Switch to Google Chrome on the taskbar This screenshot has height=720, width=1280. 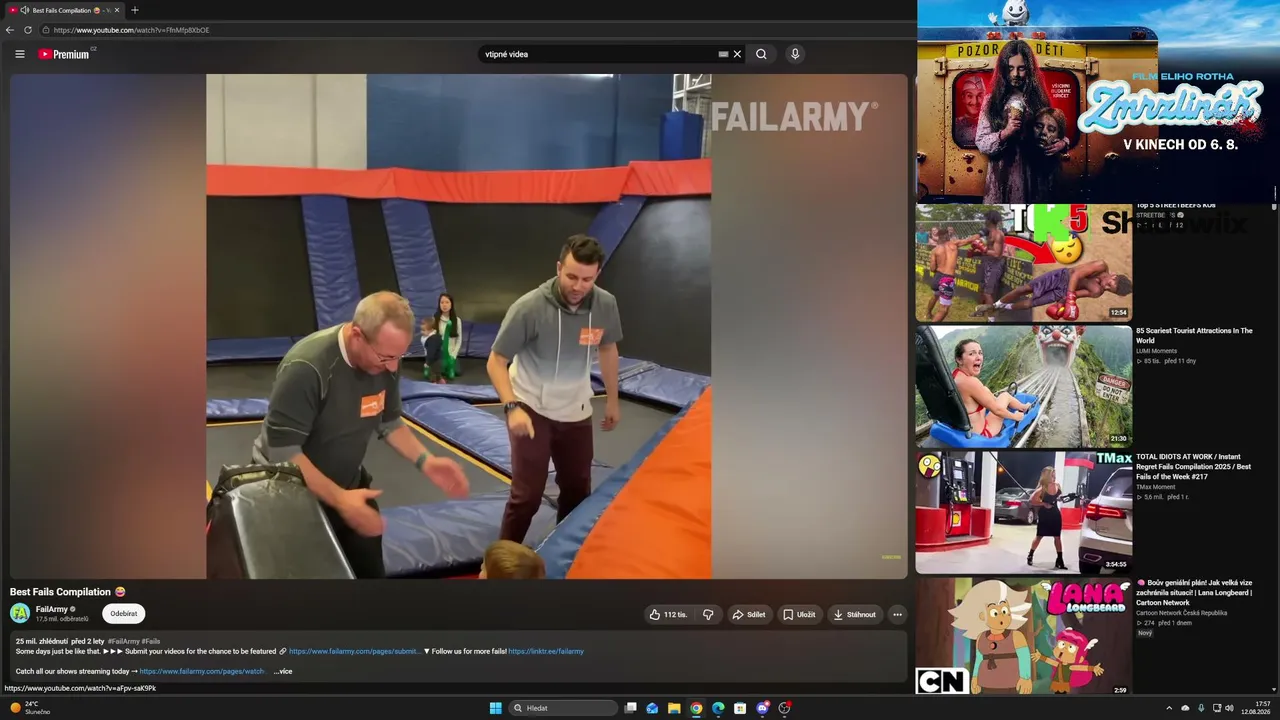tap(696, 708)
